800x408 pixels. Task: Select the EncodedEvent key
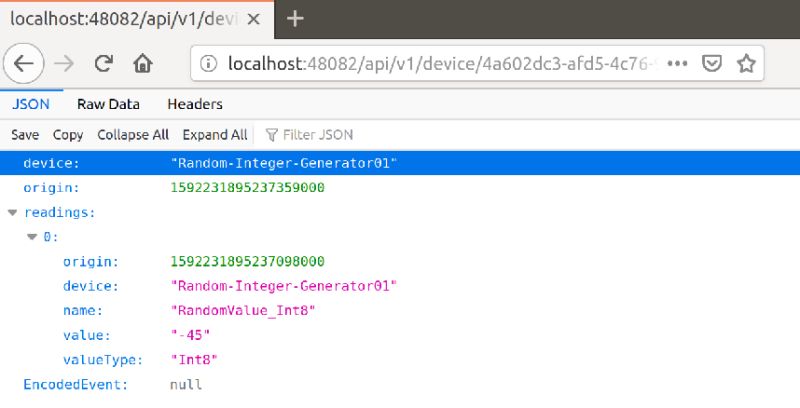tap(76, 384)
